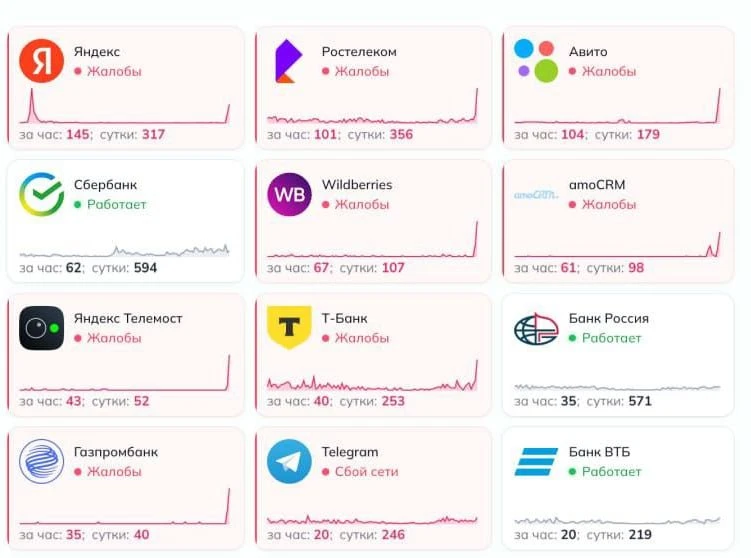Click the yellow Т-Банк shield logo

tap(289, 327)
